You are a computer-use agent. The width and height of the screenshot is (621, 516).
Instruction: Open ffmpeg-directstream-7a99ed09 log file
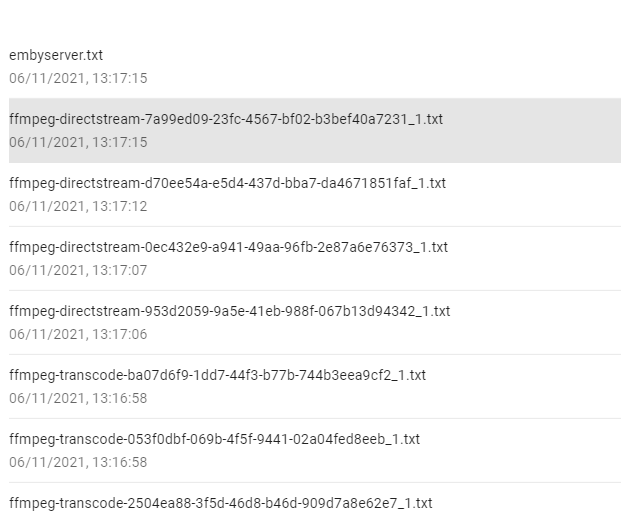pos(226,120)
